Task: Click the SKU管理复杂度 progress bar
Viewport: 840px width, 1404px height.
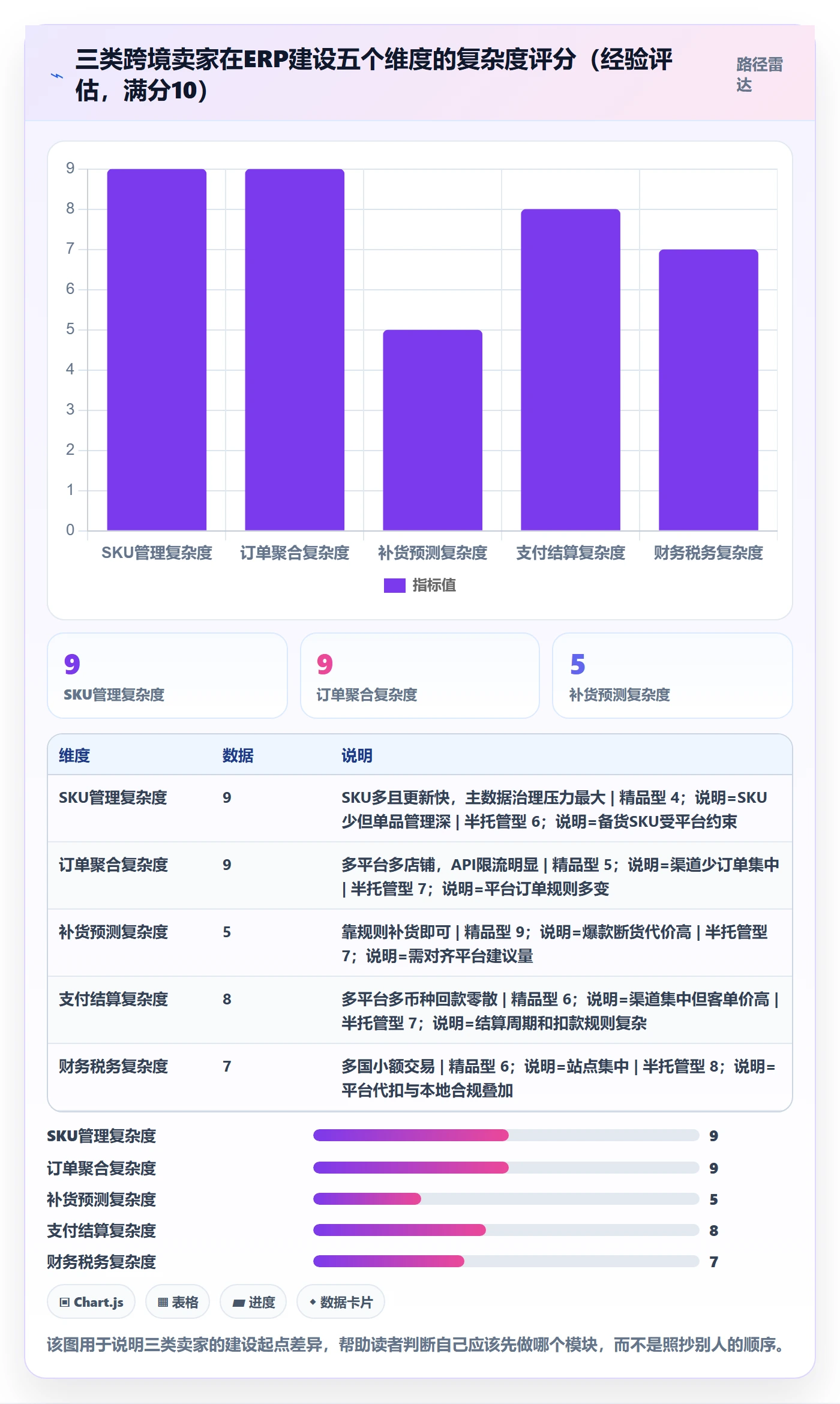Action: click(506, 1135)
